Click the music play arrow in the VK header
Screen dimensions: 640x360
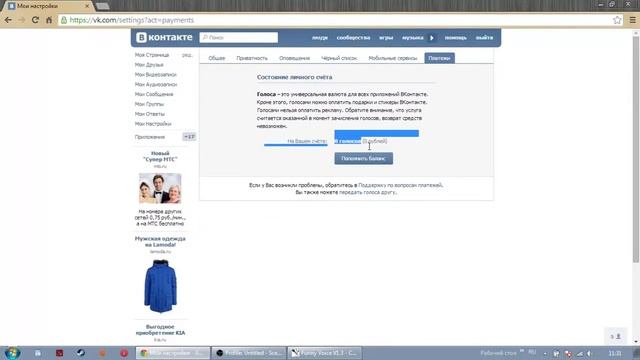pos(432,38)
